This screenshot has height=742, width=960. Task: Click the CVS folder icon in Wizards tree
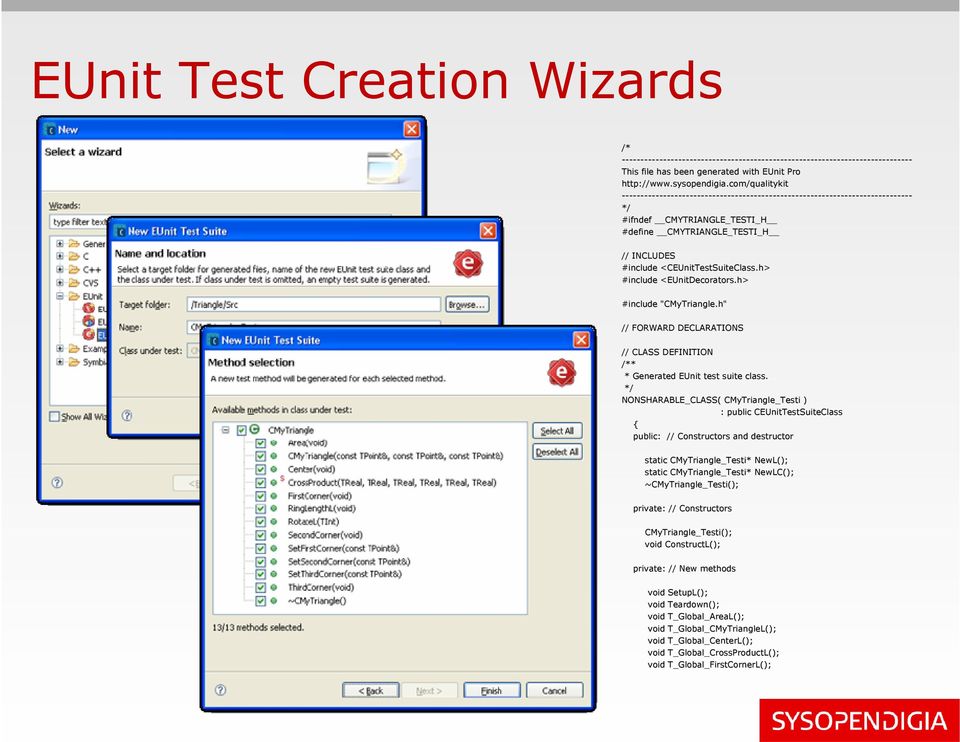pyautogui.click(x=74, y=283)
